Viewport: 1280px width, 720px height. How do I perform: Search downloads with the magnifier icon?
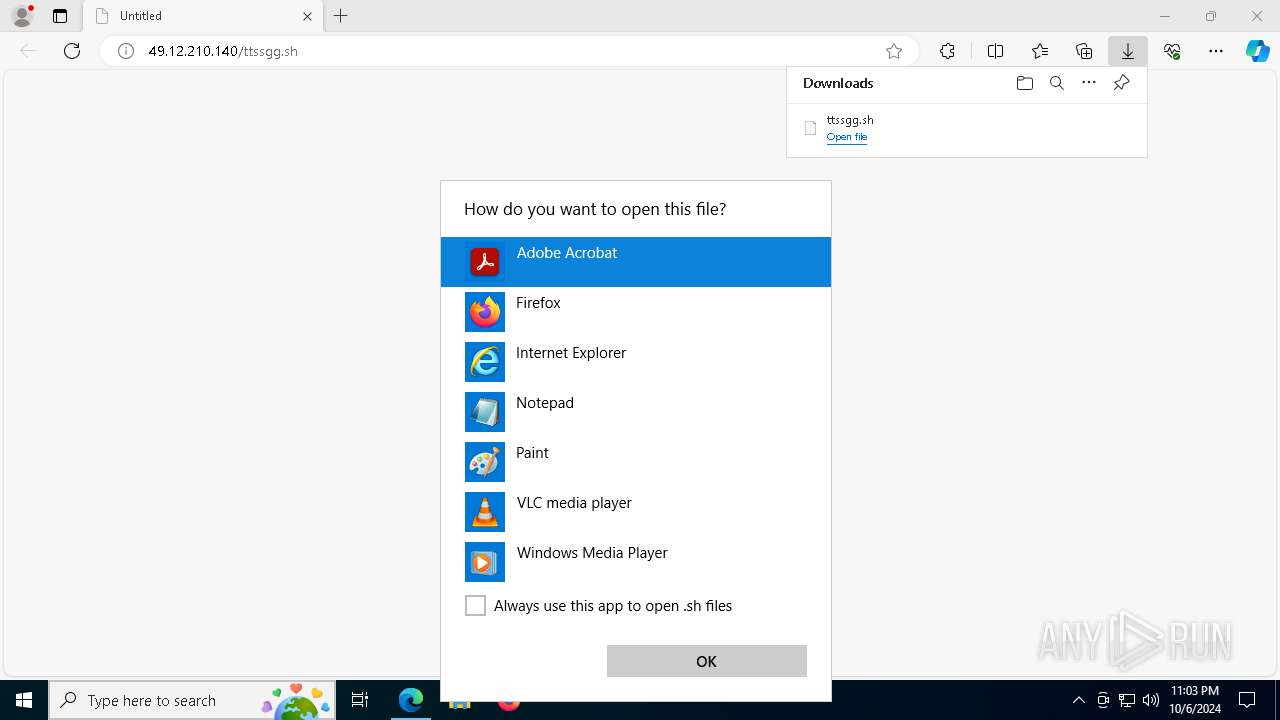point(1056,83)
